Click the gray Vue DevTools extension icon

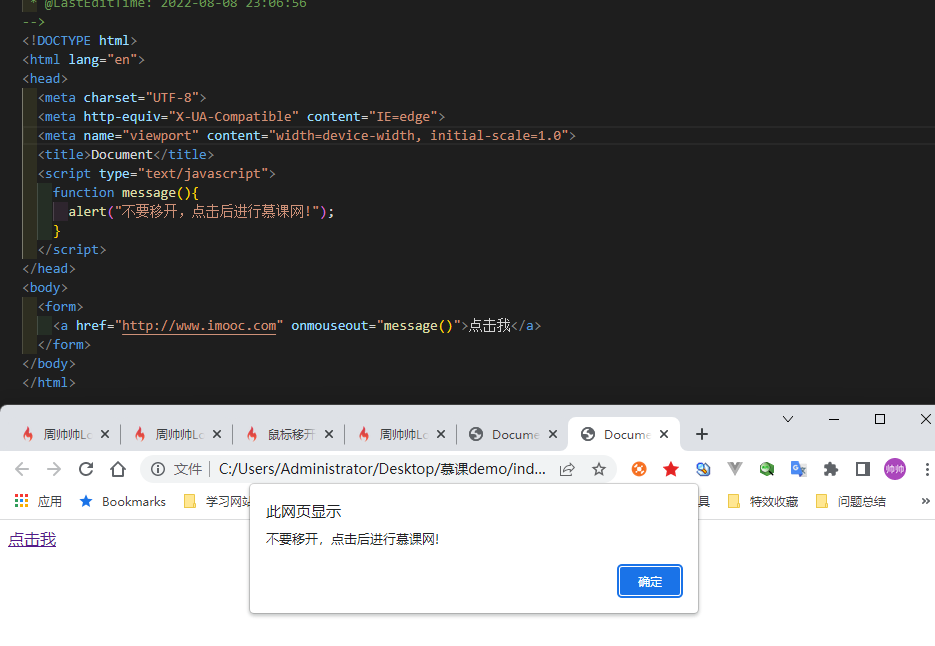pos(735,468)
